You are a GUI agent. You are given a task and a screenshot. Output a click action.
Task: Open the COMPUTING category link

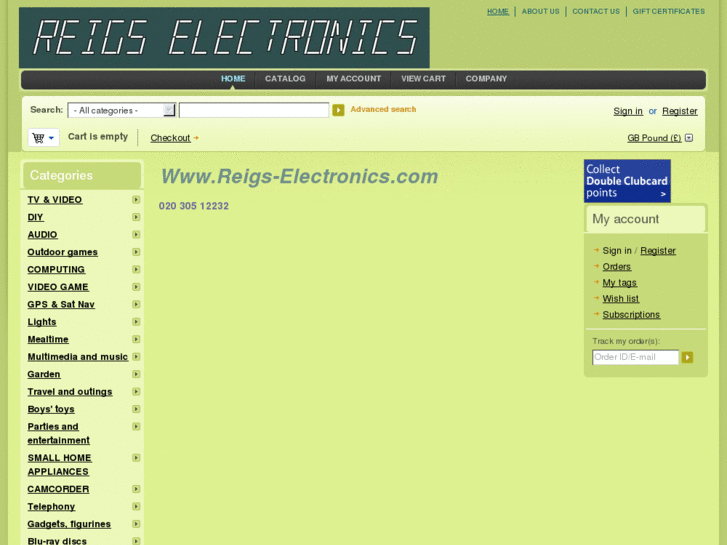[56, 269]
